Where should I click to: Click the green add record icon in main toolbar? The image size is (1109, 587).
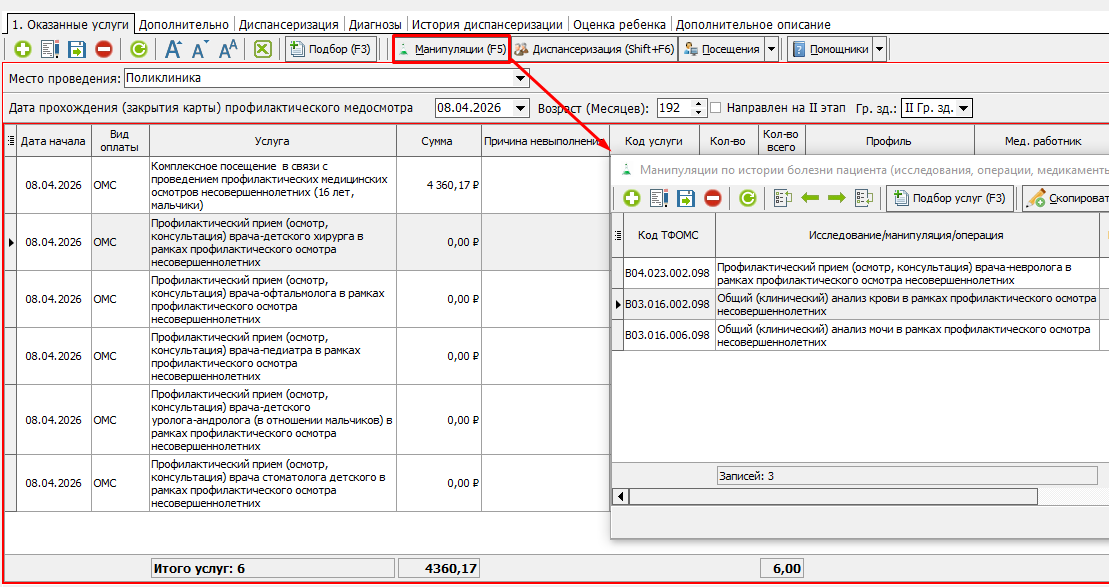point(22,49)
